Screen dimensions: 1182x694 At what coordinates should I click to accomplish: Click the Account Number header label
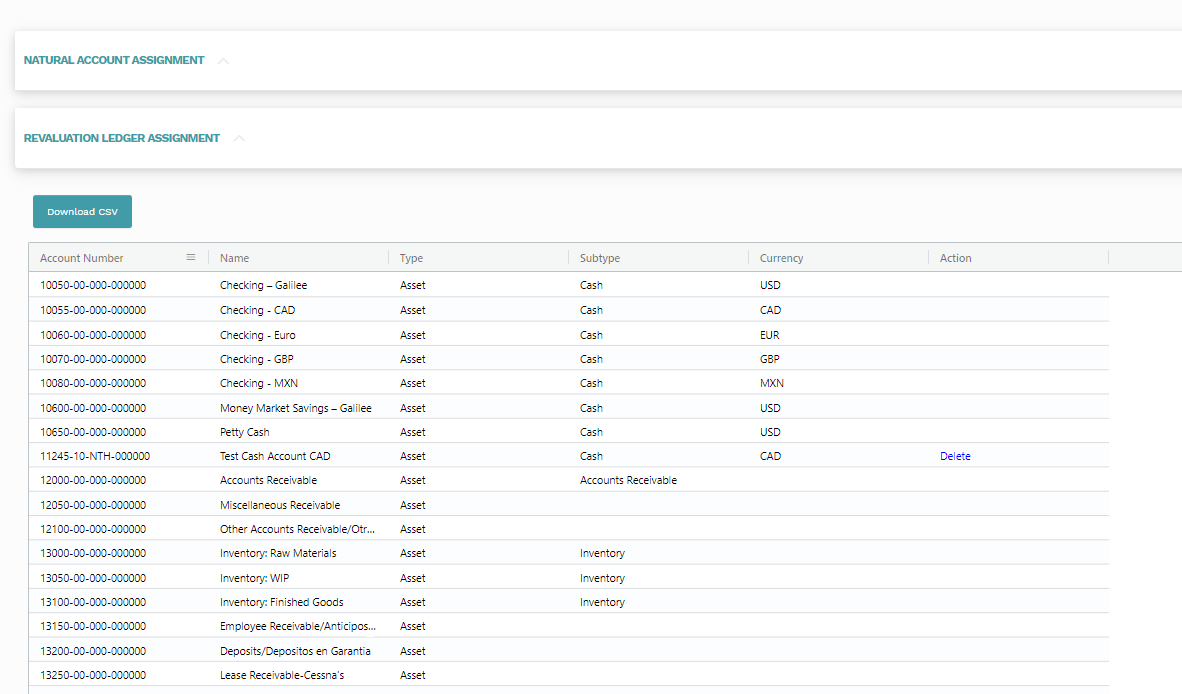(x=82, y=258)
